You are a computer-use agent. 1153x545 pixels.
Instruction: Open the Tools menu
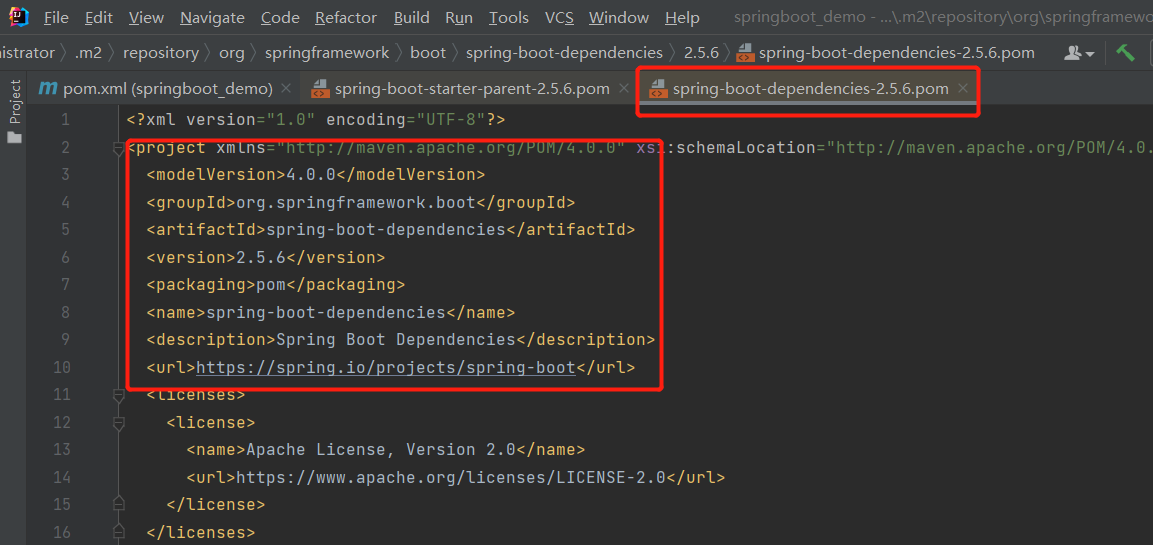pyautogui.click(x=509, y=18)
